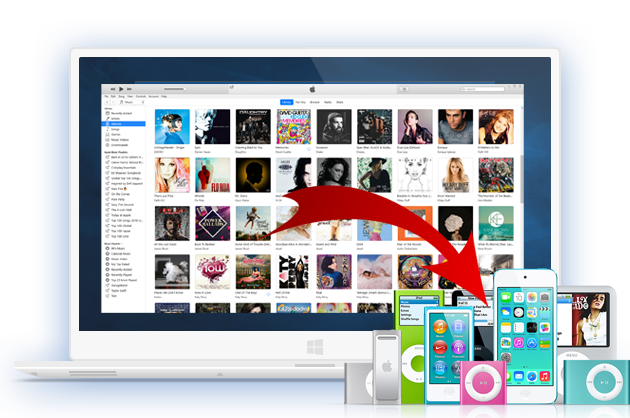
Task: Open the View menu
Action: (130, 96)
